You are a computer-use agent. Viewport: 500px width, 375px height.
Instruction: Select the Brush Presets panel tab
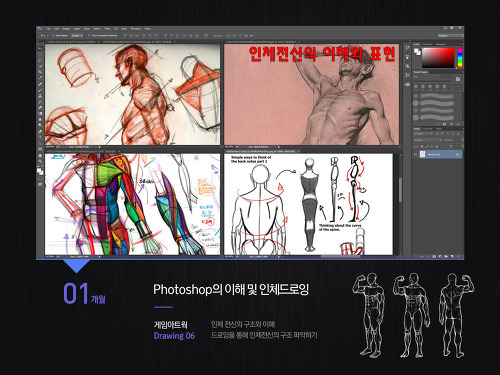coord(420,72)
